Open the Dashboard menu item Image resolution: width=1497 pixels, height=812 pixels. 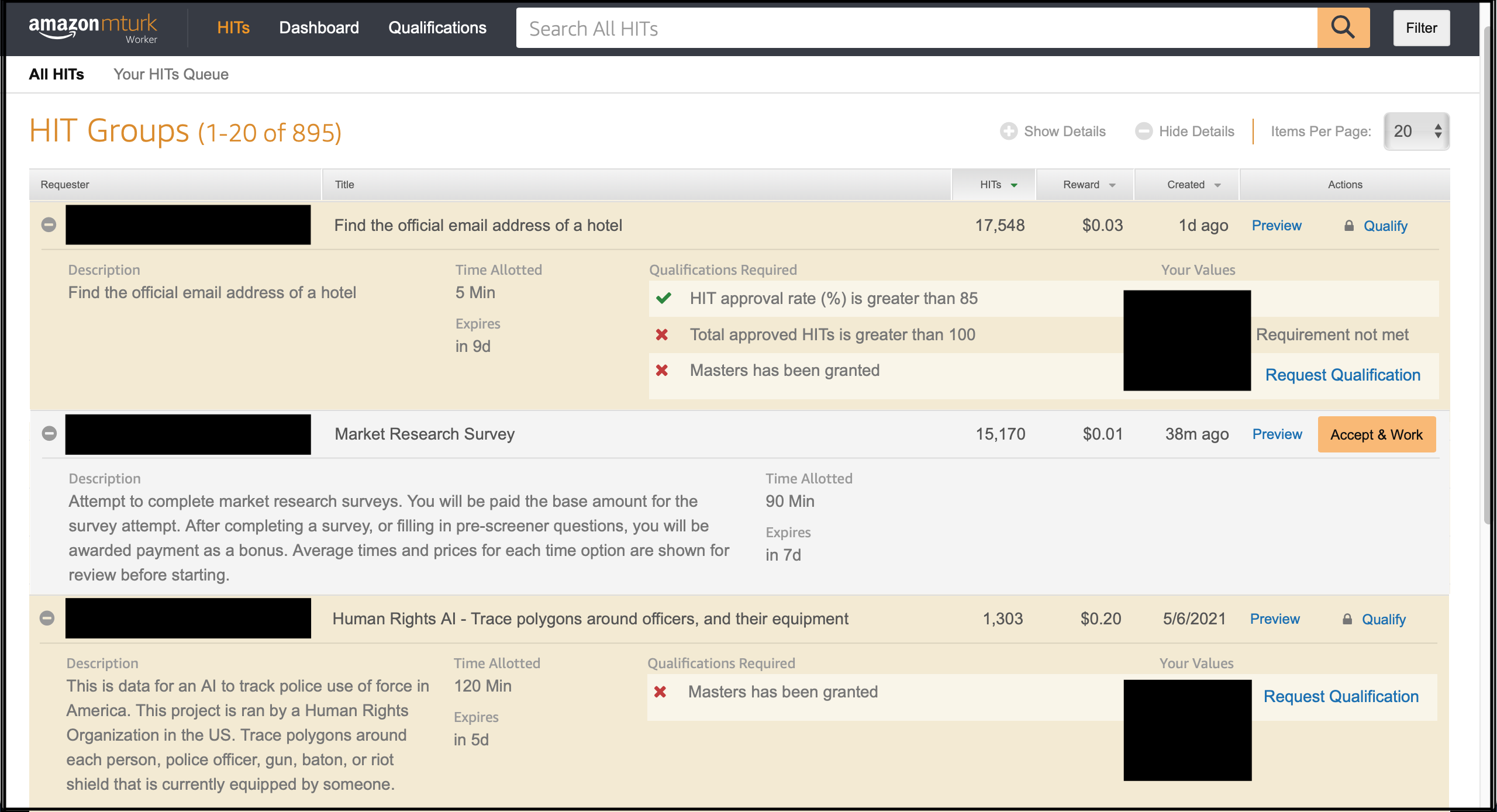coord(319,27)
